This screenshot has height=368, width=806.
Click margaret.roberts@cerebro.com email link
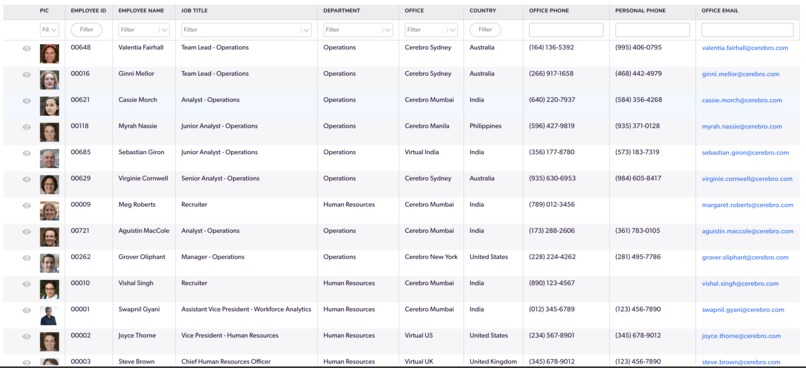pos(747,205)
